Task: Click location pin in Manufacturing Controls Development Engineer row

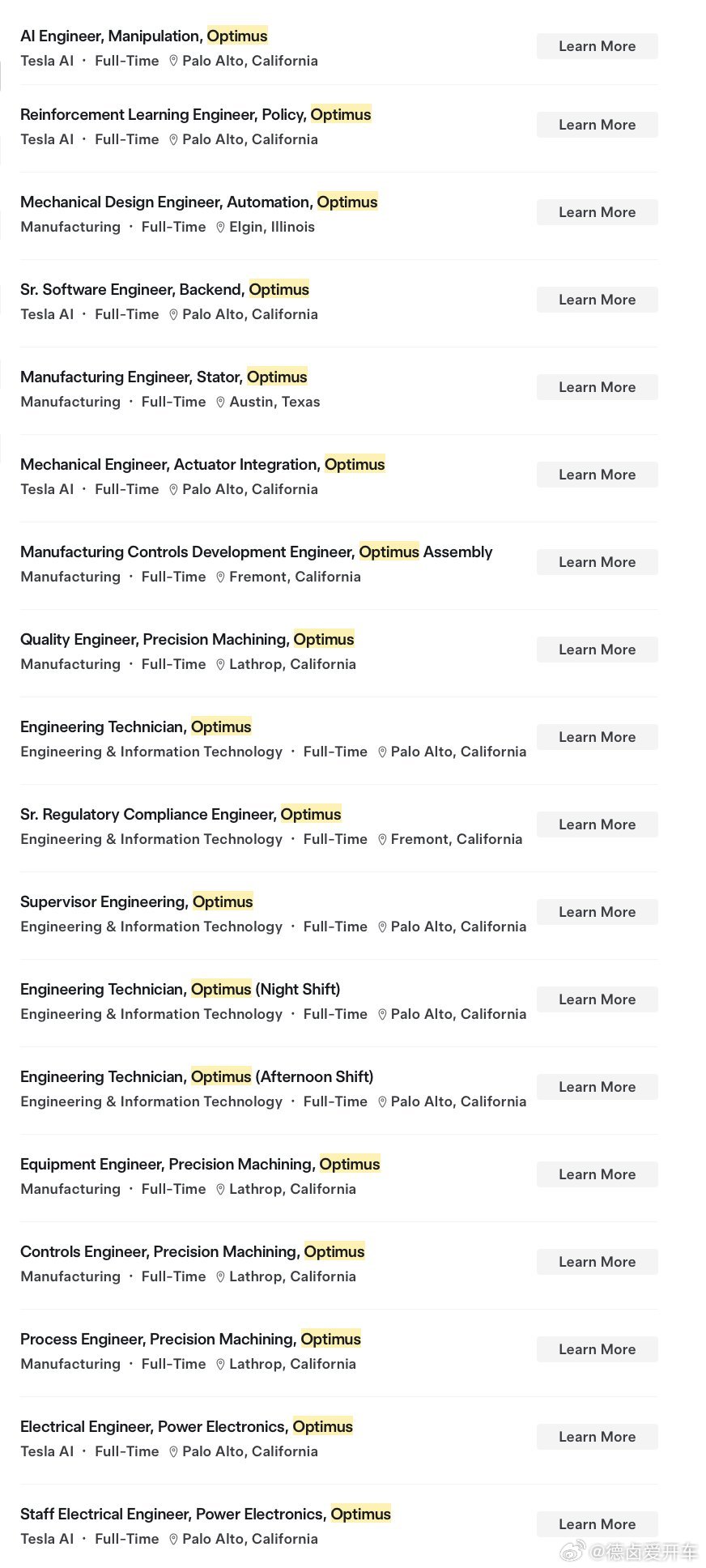Action: pyautogui.click(x=220, y=577)
